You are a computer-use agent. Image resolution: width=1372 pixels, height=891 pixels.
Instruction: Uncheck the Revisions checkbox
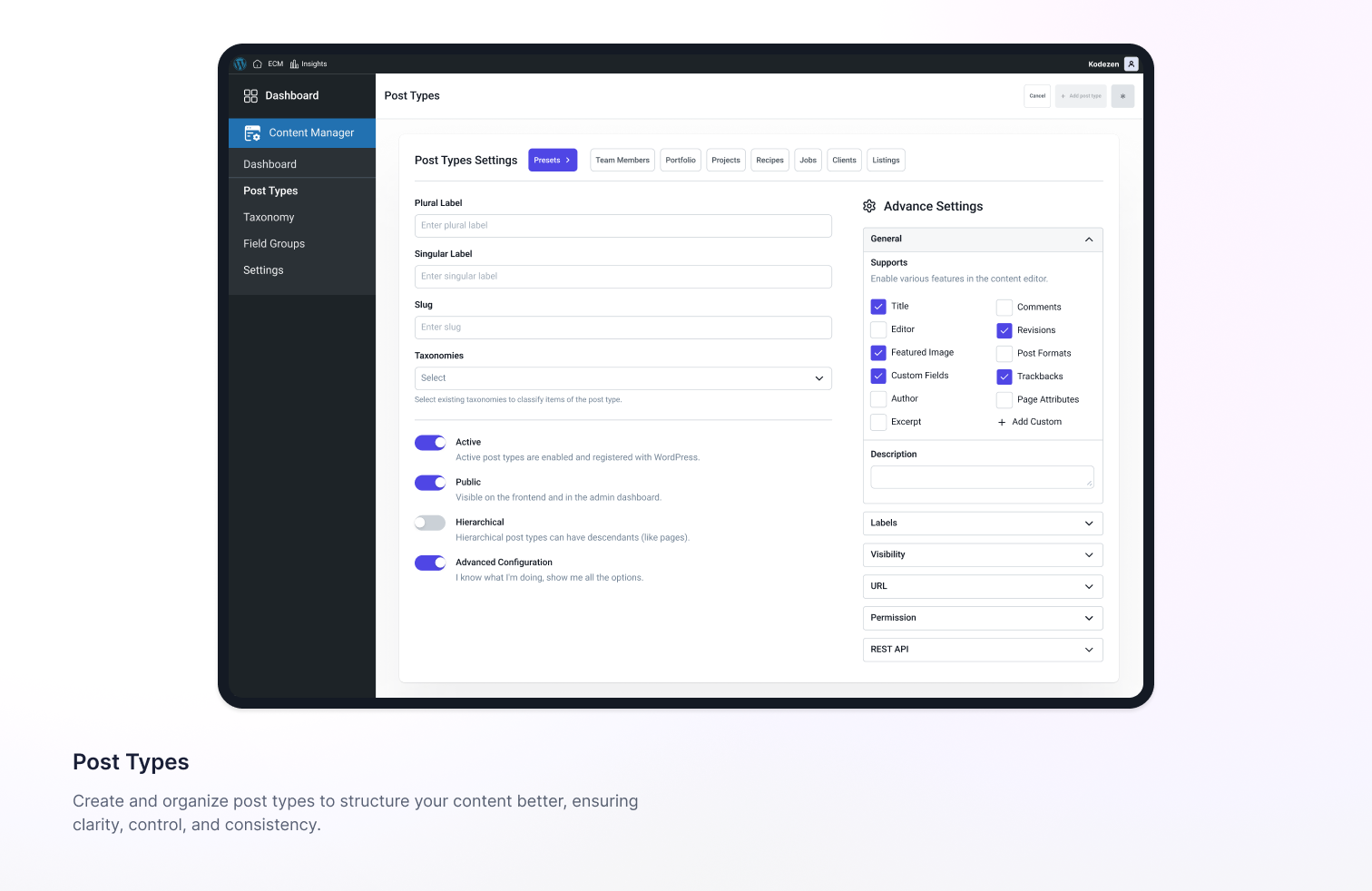1004,330
